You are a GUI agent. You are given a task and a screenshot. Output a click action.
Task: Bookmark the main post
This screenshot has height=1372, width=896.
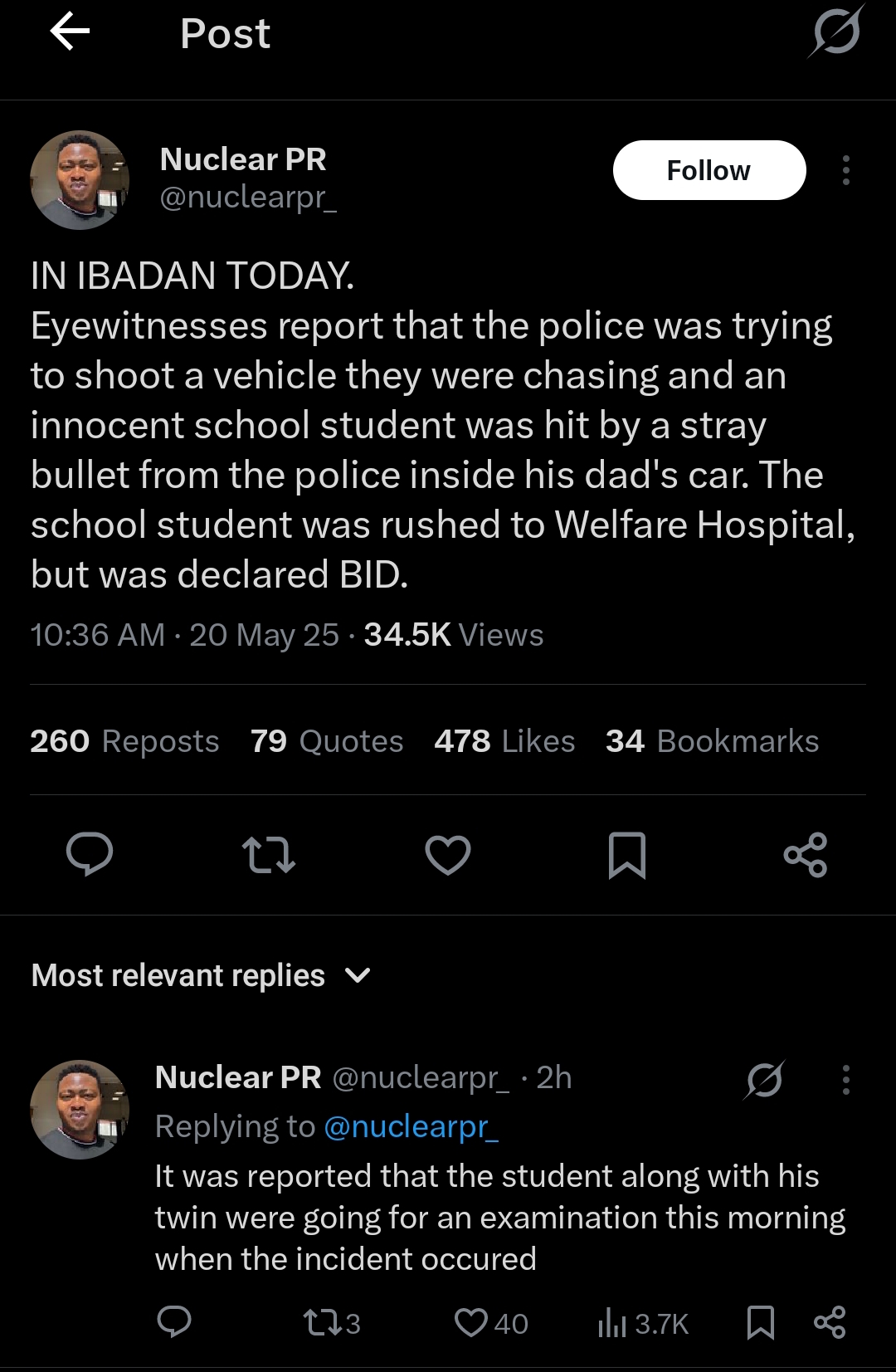(x=626, y=855)
